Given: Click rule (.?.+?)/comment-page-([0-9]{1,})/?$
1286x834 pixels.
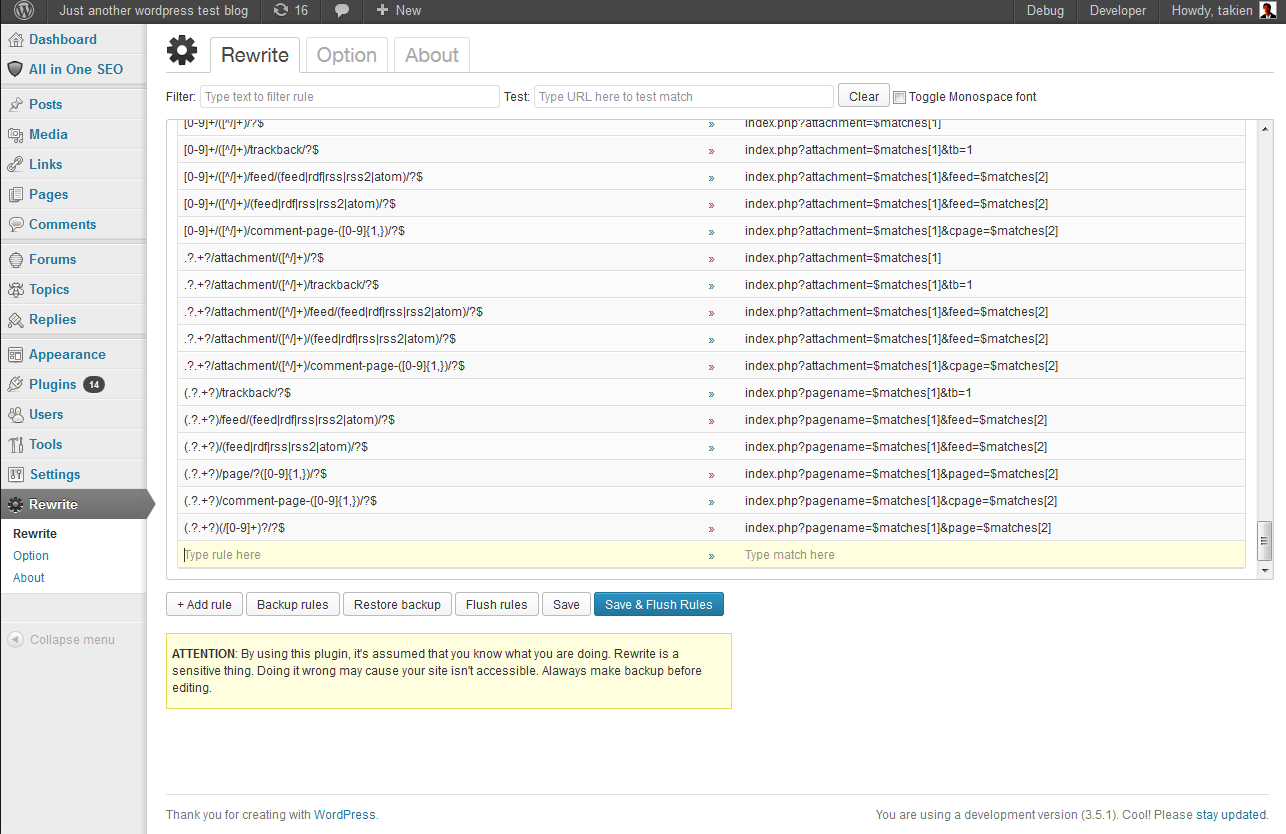Looking at the screenshot, I should click(x=280, y=501).
